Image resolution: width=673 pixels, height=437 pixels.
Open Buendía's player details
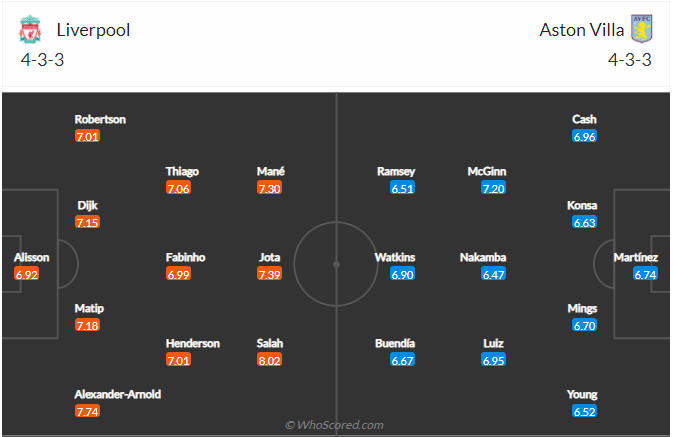tap(396, 343)
